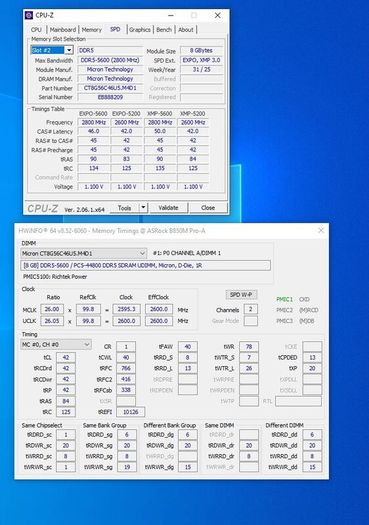Click the CR value field 1
The height and width of the screenshot is (525, 369).
(x=126, y=347)
